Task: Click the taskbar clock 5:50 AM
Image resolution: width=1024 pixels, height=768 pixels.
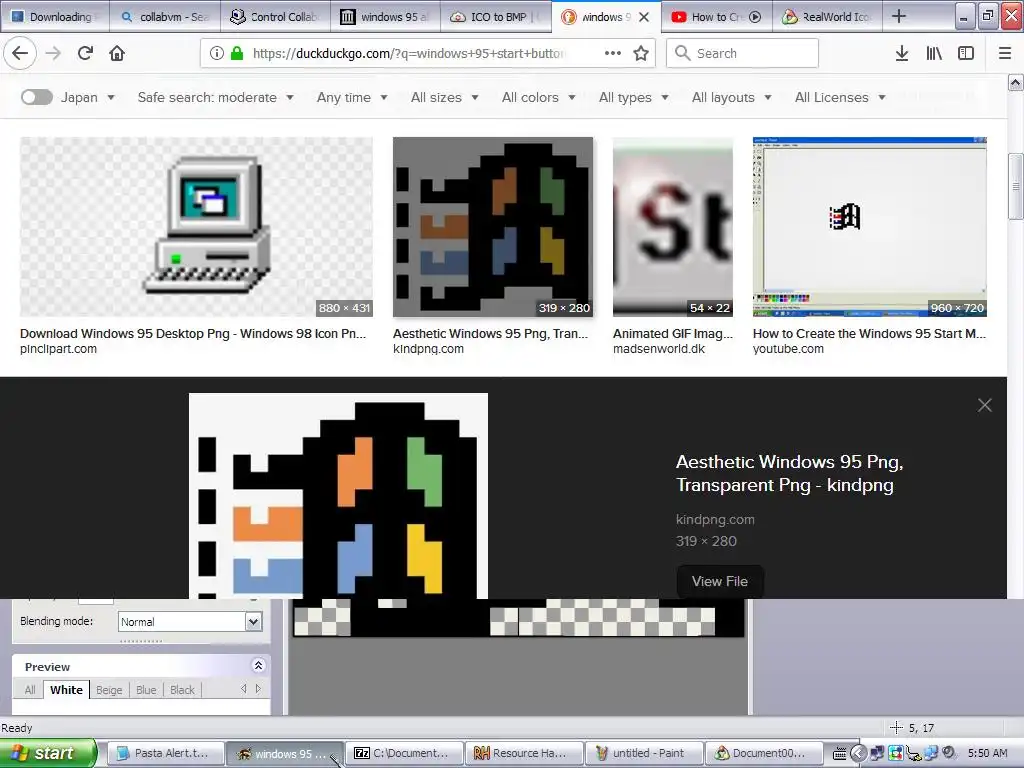Action: pos(987,753)
